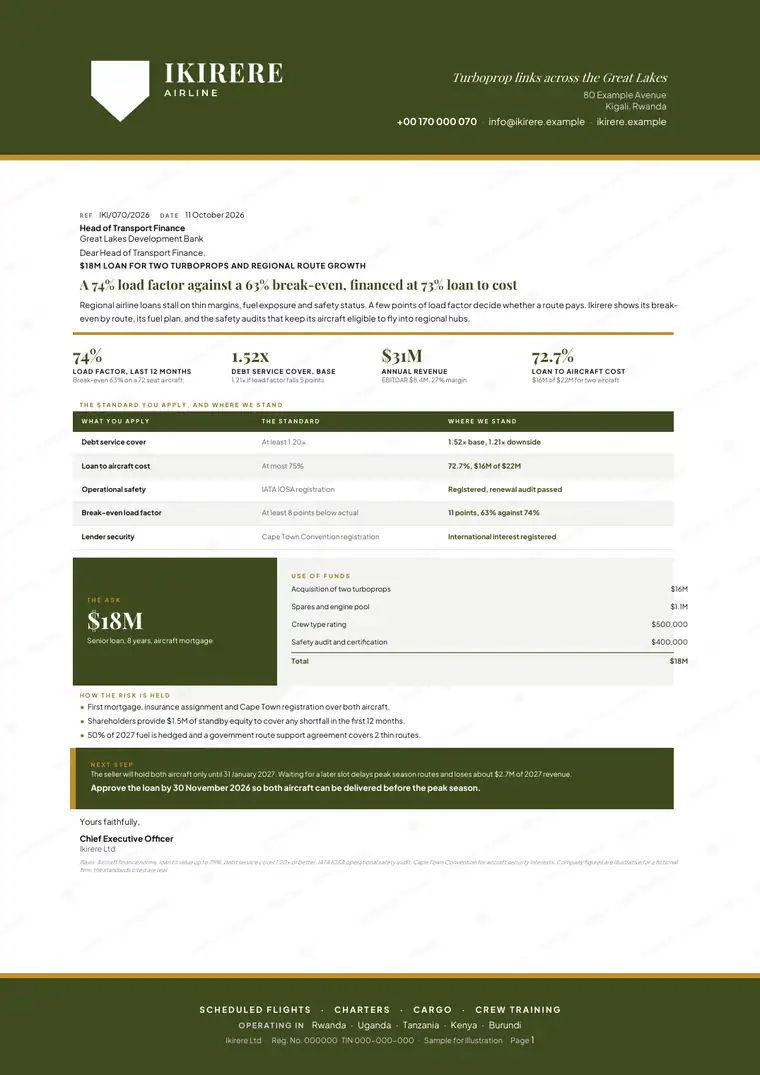Click the address line '80 Example Avenue'

click(625, 95)
